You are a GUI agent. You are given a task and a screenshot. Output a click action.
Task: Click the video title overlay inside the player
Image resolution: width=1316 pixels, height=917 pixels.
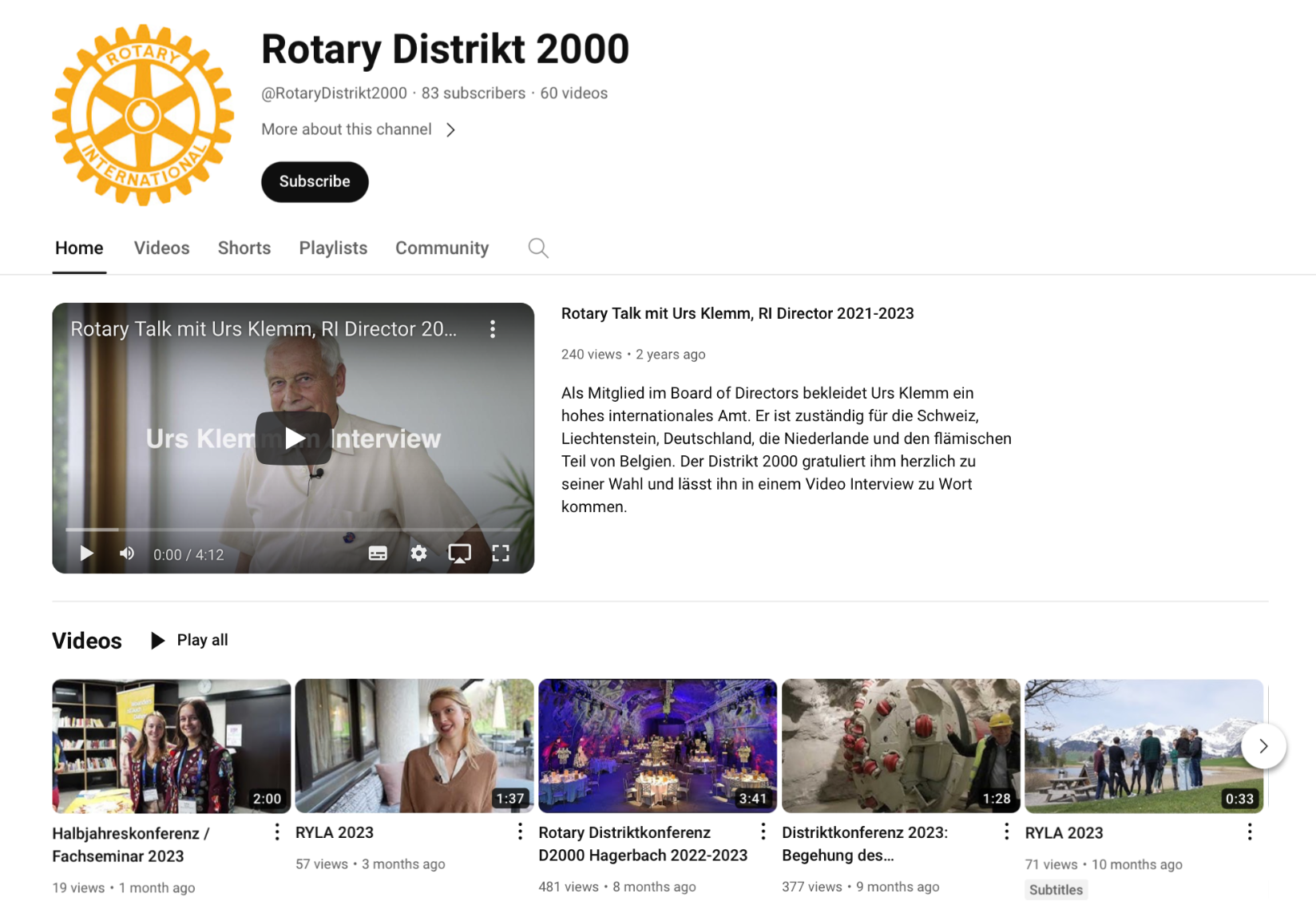coord(264,329)
